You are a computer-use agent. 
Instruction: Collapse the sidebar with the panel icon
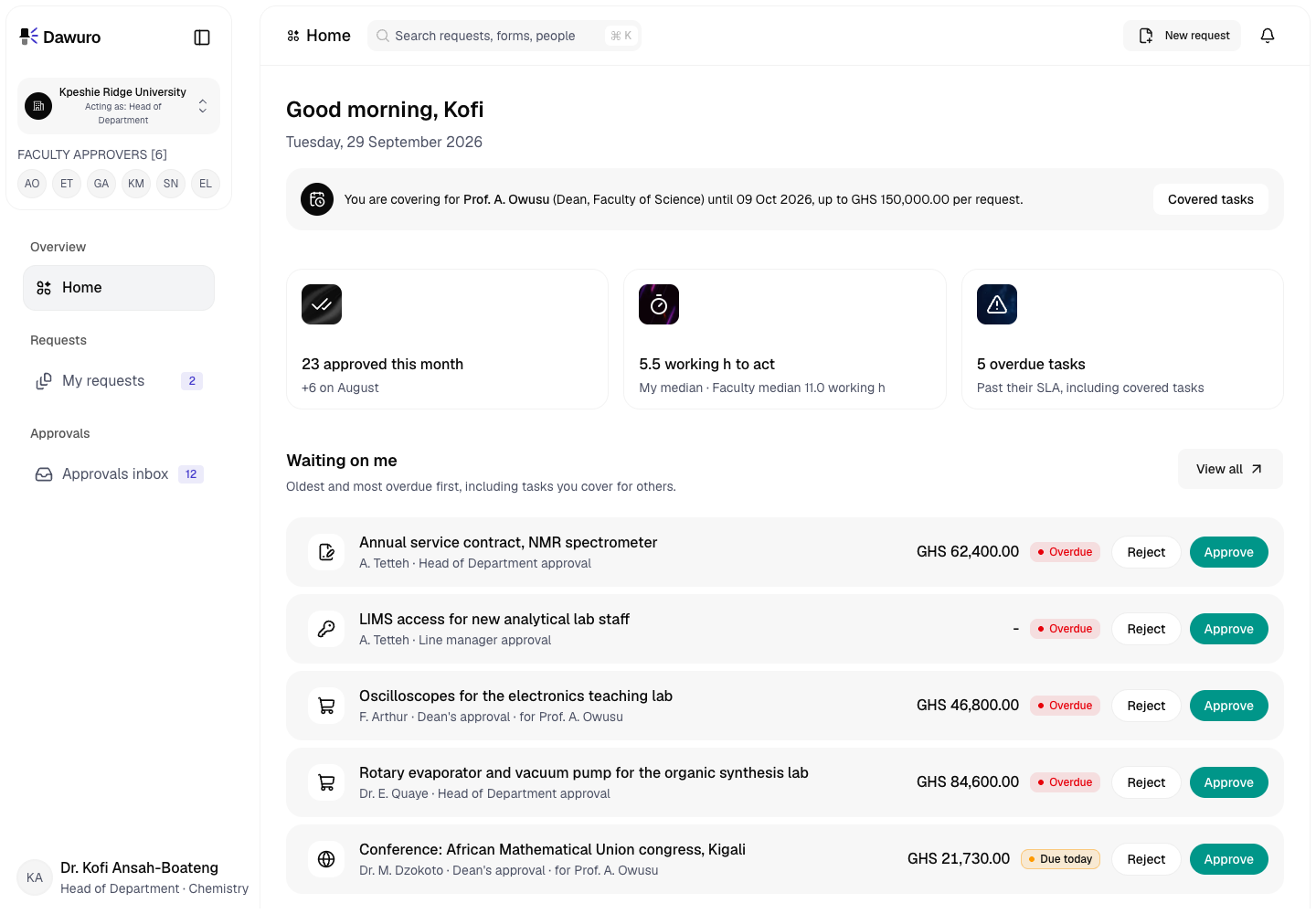coord(202,37)
